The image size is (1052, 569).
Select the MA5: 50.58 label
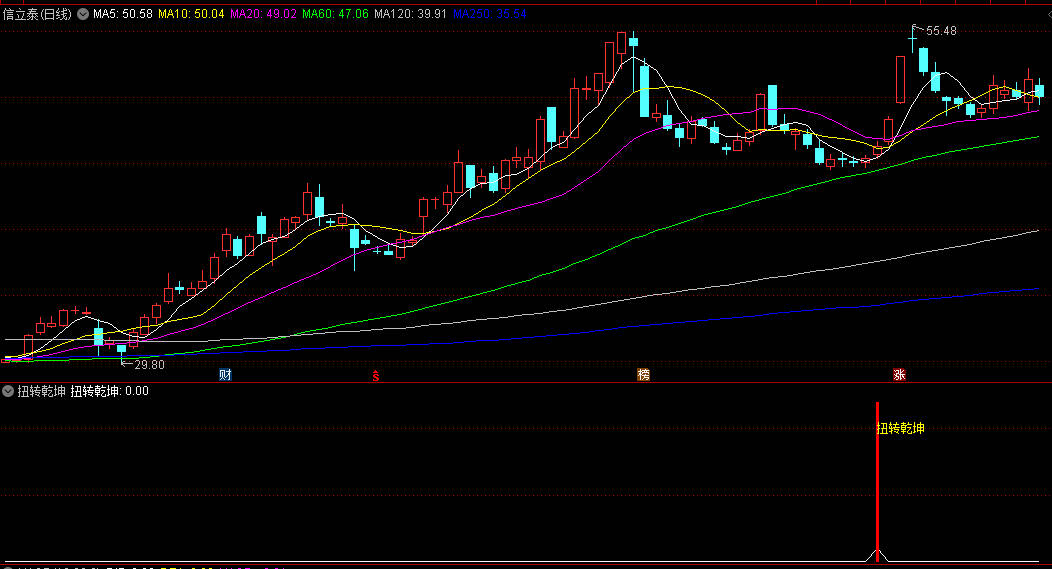tap(123, 13)
